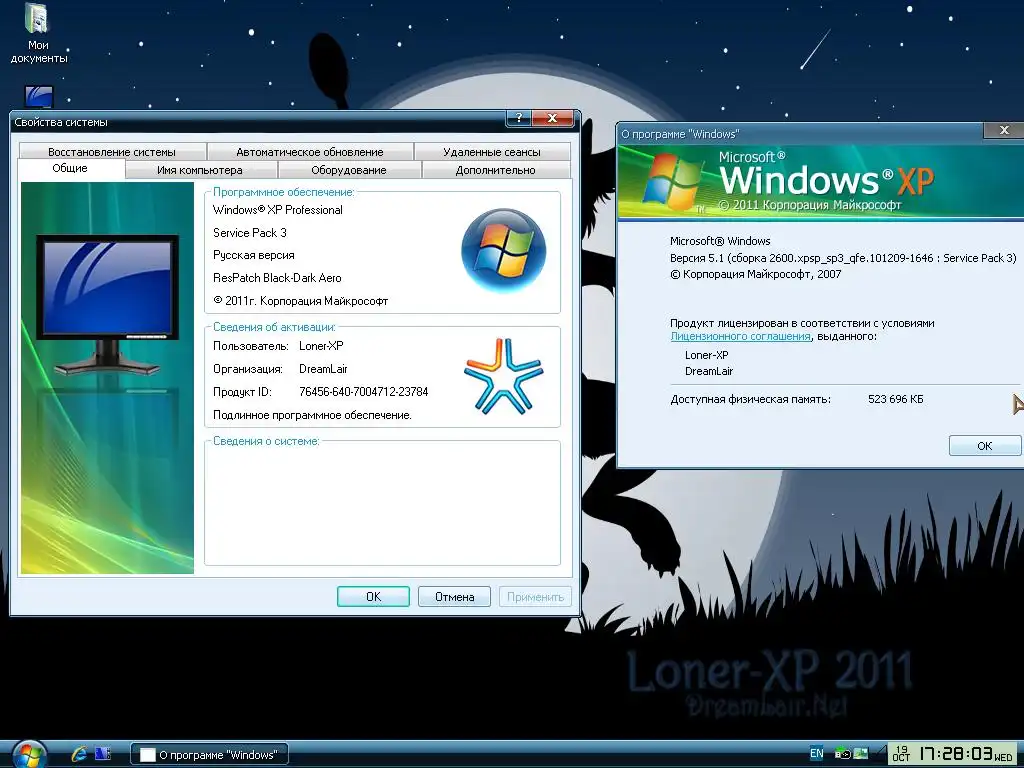Click the 'Сведения о системе:' group label
Viewport: 1024px width, 768px height.
tap(266, 441)
